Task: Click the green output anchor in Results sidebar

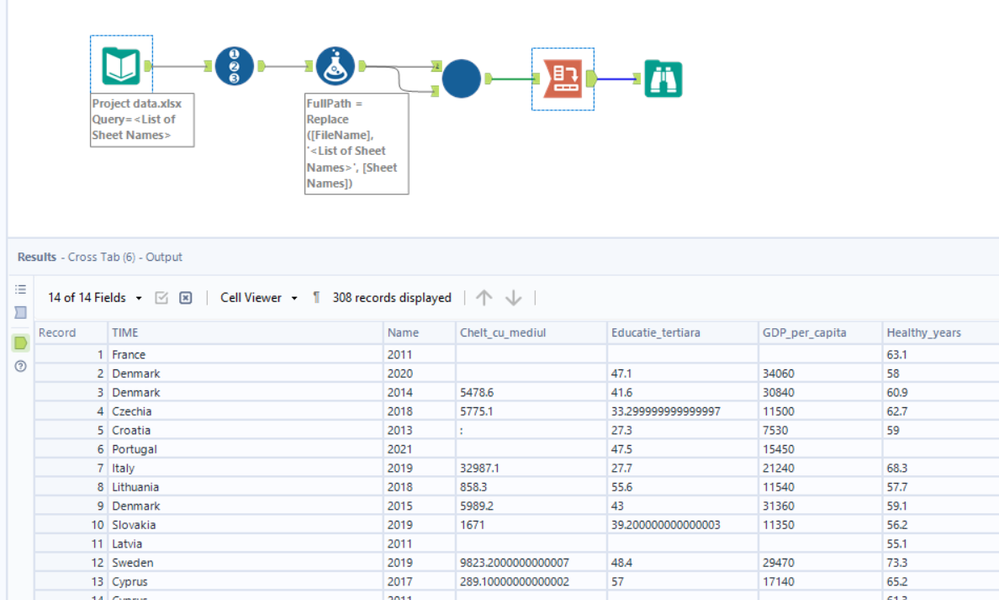Action: click(x=20, y=343)
